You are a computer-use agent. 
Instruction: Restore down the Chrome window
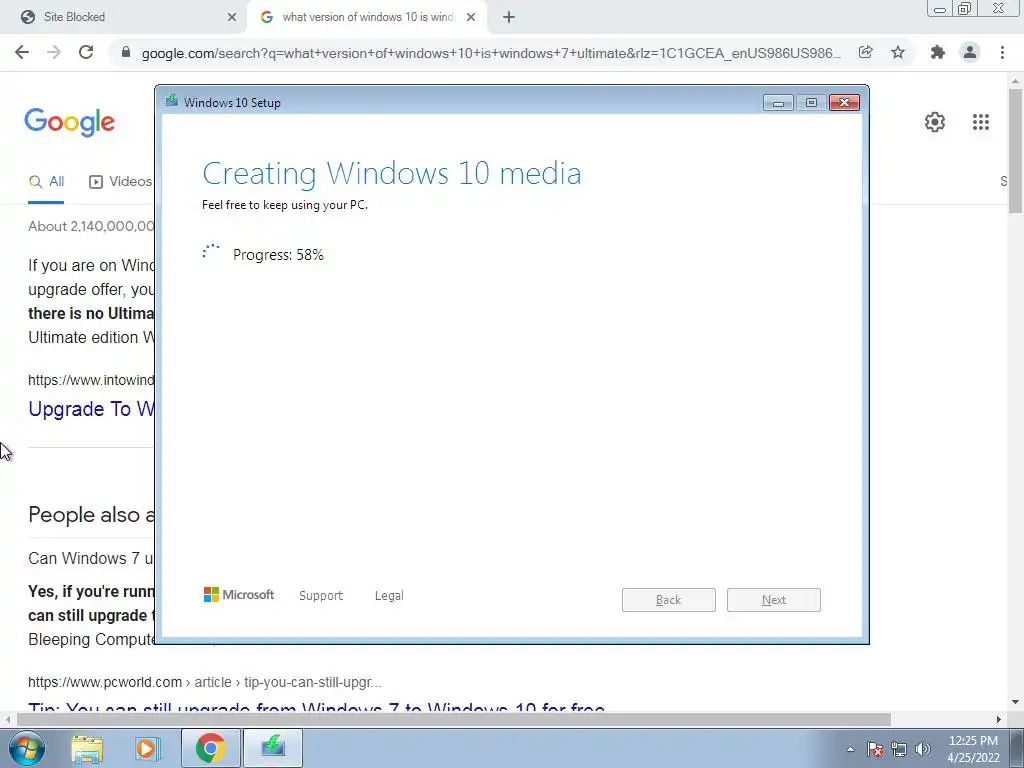coord(965,9)
